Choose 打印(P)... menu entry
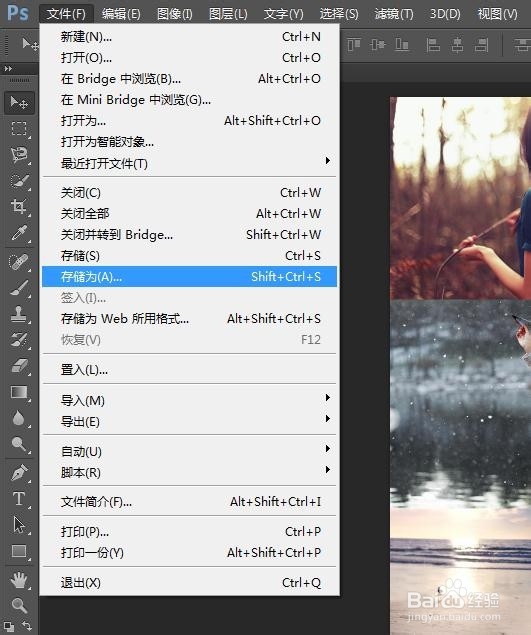The image size is (531, 635). [x=190, y=531]
